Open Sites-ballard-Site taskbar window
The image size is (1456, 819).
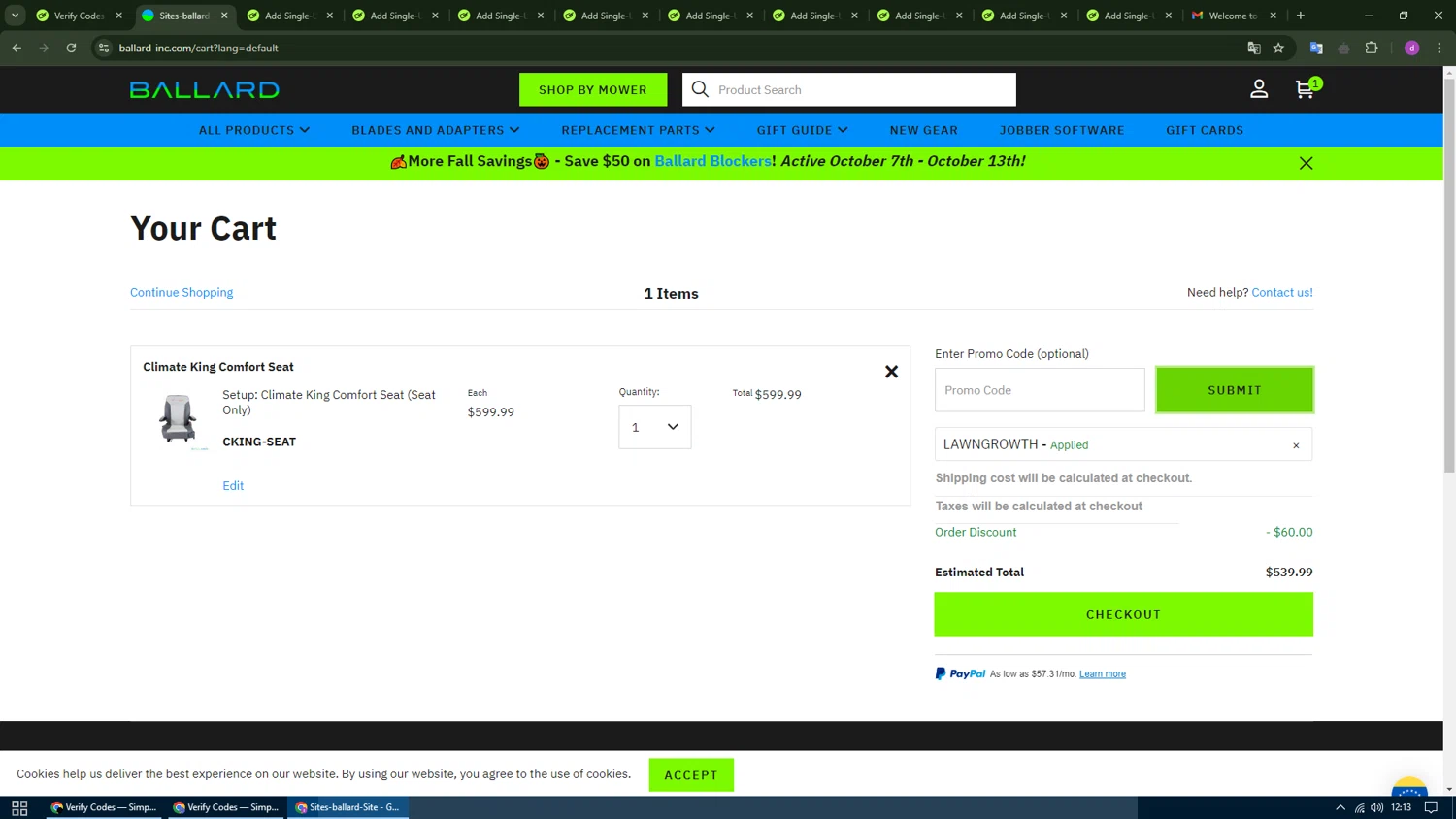click(x=347, y=807)
